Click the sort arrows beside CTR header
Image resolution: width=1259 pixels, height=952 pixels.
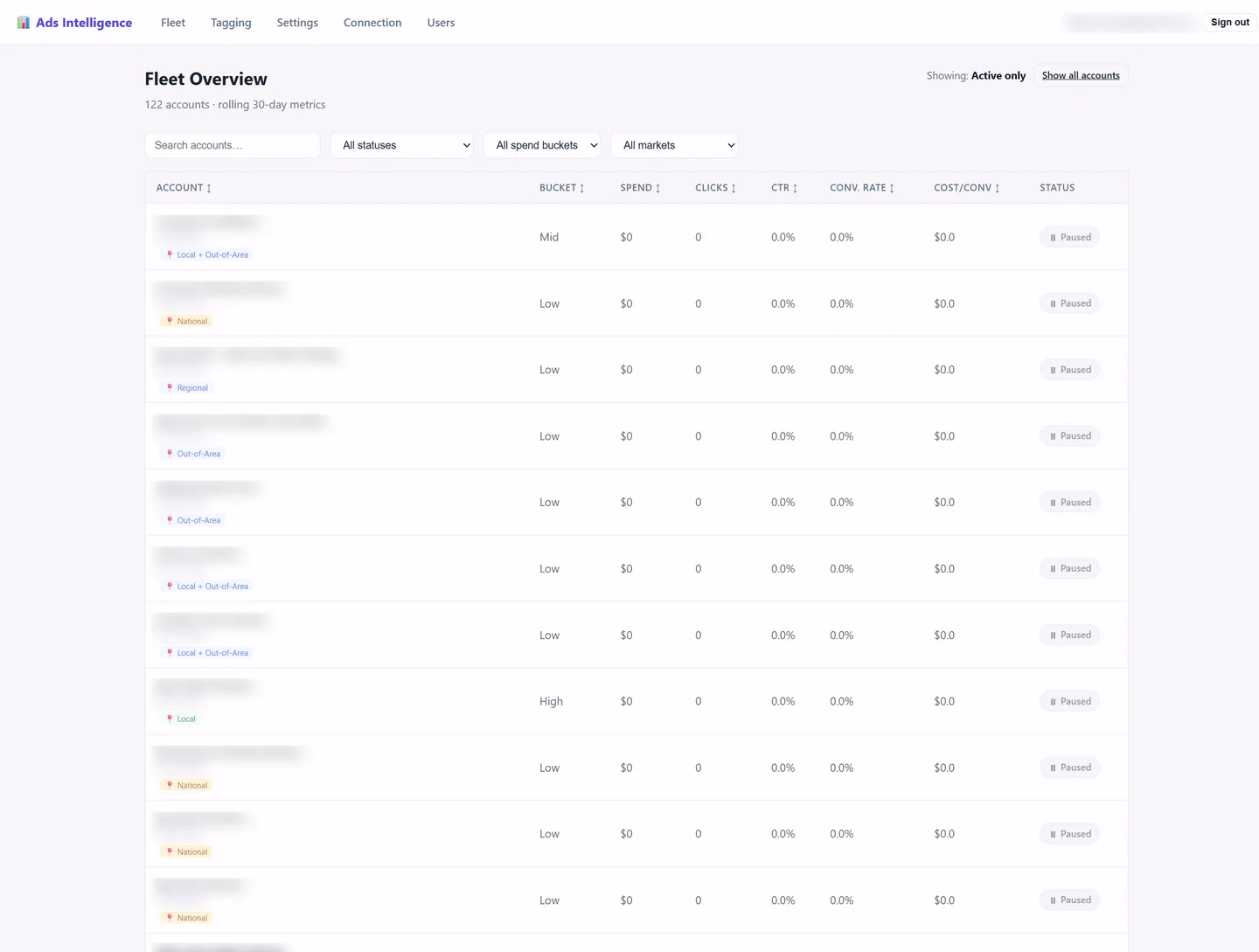pos(795,188)
